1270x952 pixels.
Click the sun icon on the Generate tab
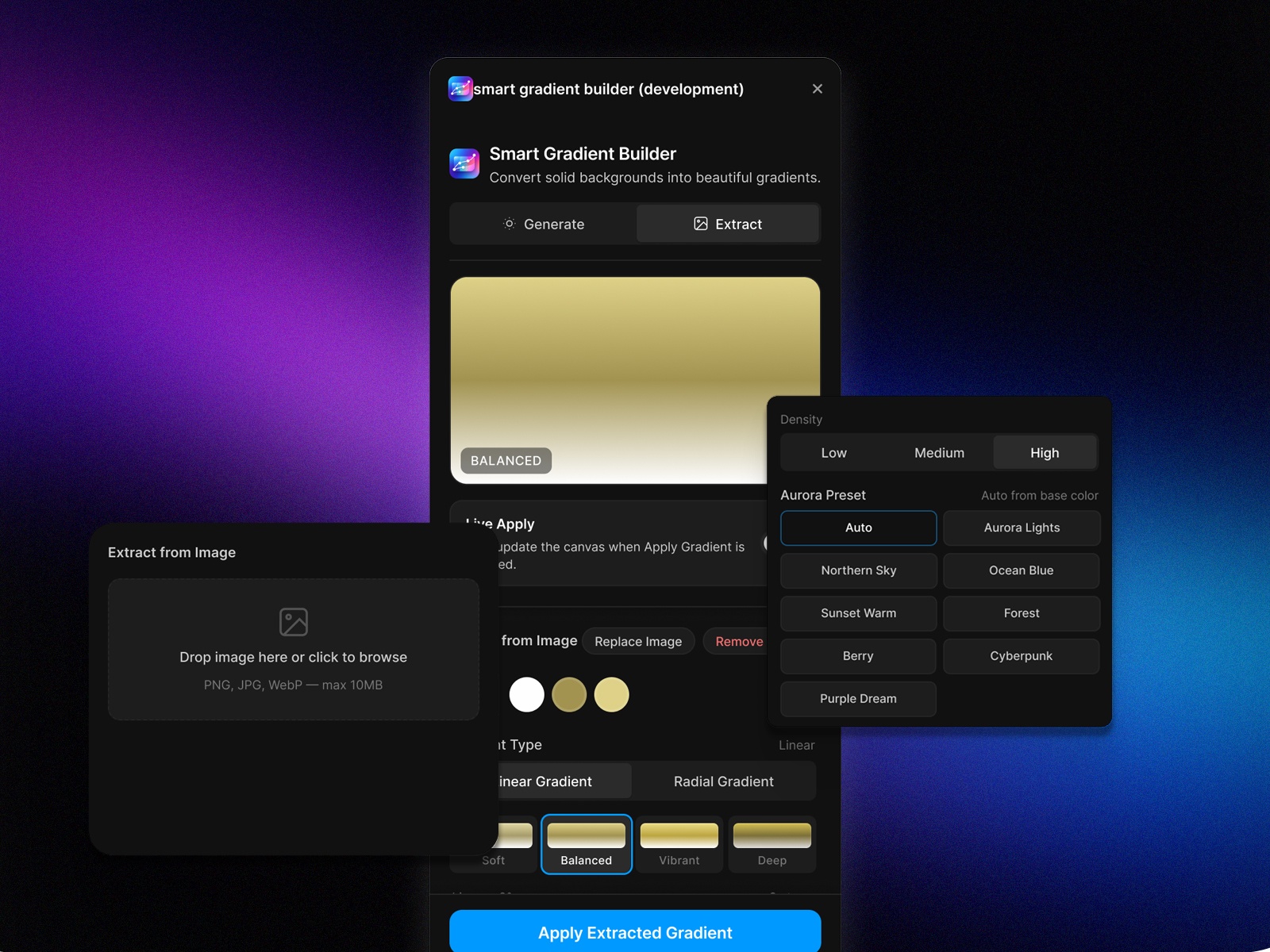[510, 224]
